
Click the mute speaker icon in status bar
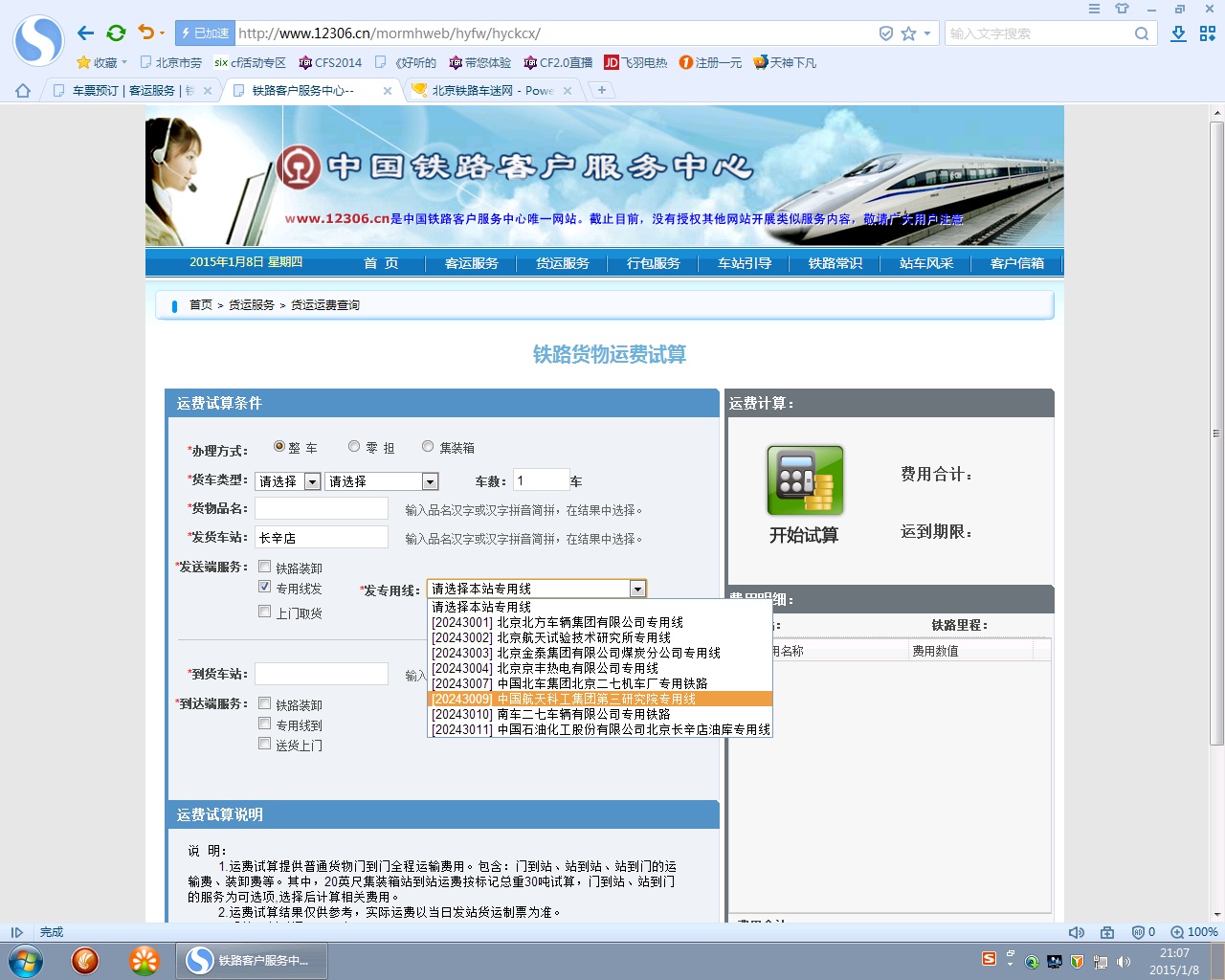tap(1077, 932)
